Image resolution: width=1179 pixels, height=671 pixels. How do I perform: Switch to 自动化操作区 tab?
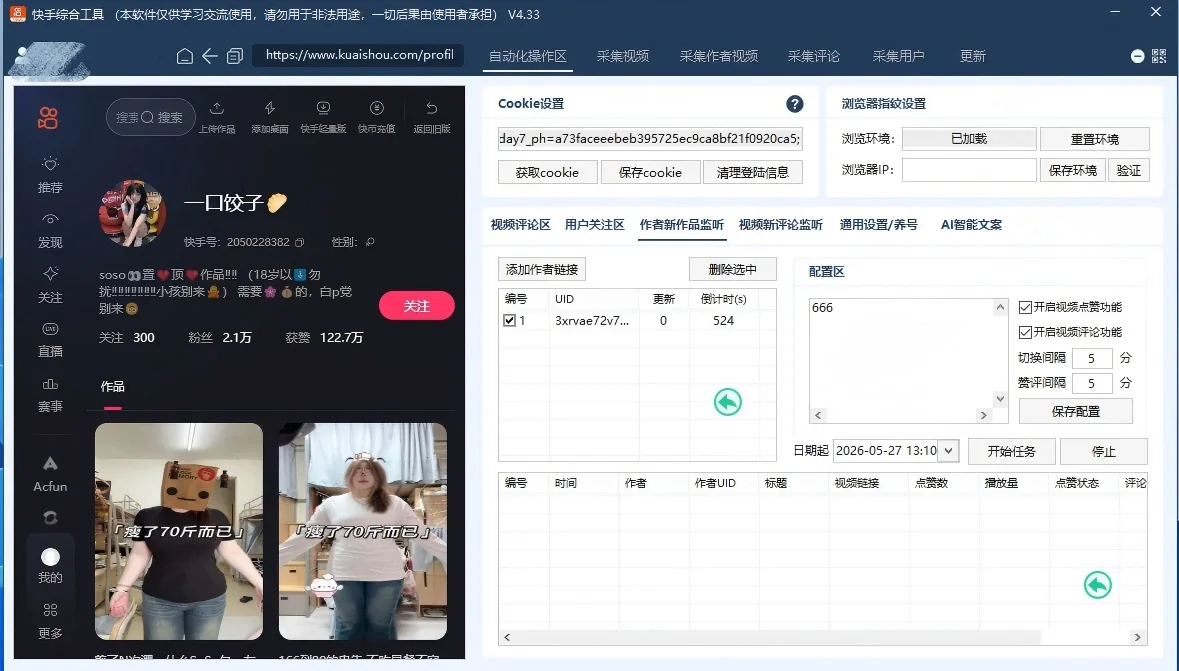click(x=528, y=56)
